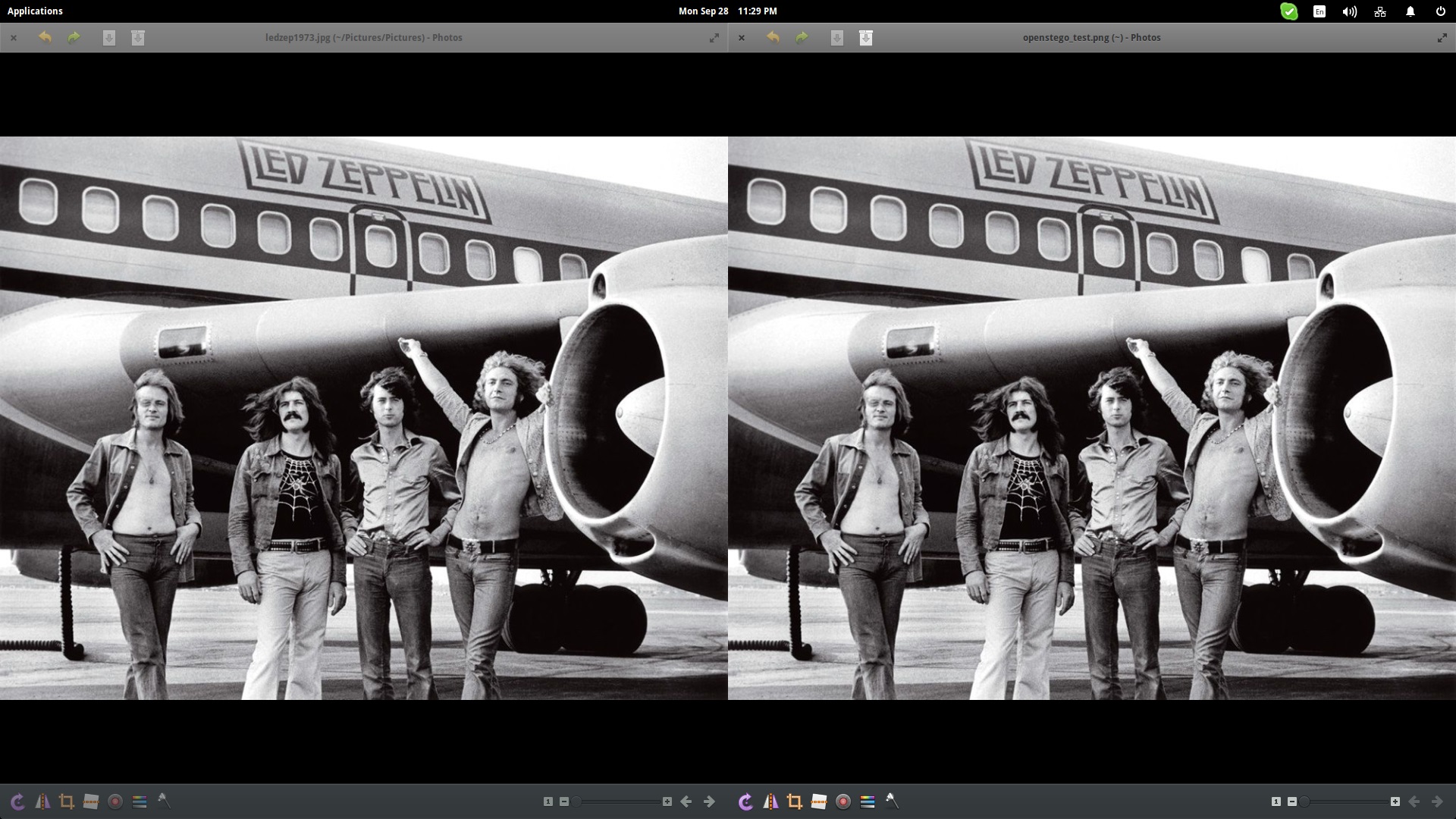Zoom to 100% in ledzep1973.jpg window
1456x819 pixels.
click(x=548, y=802)
